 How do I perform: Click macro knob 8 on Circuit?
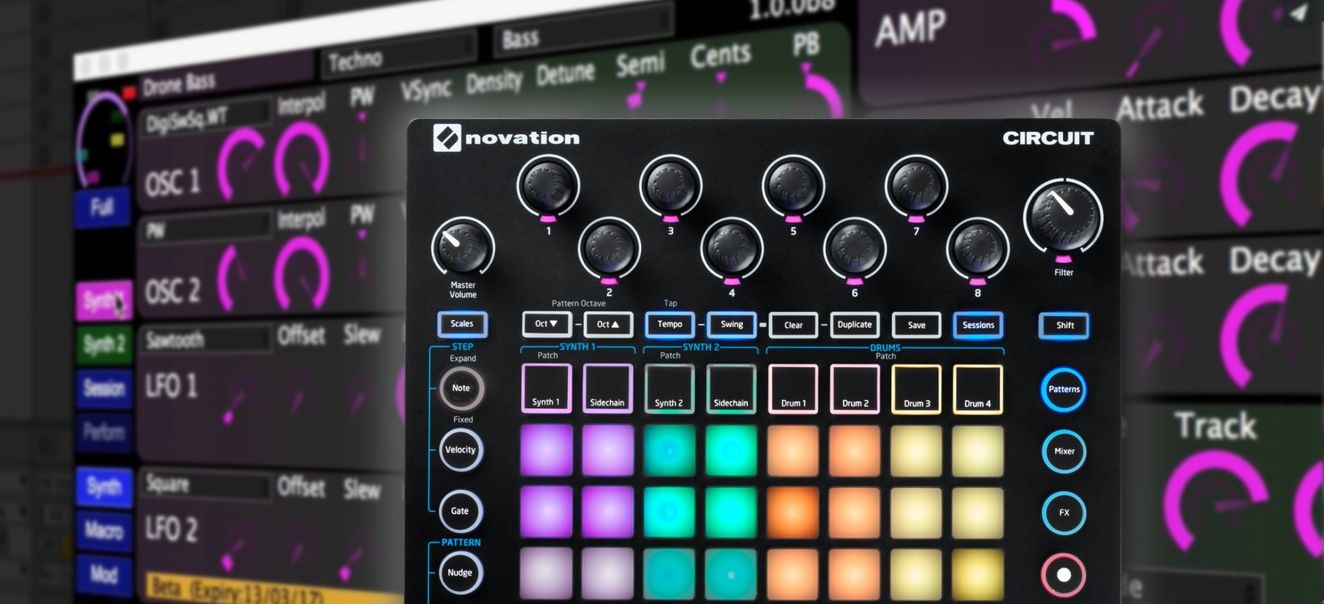tap(978, 250)
